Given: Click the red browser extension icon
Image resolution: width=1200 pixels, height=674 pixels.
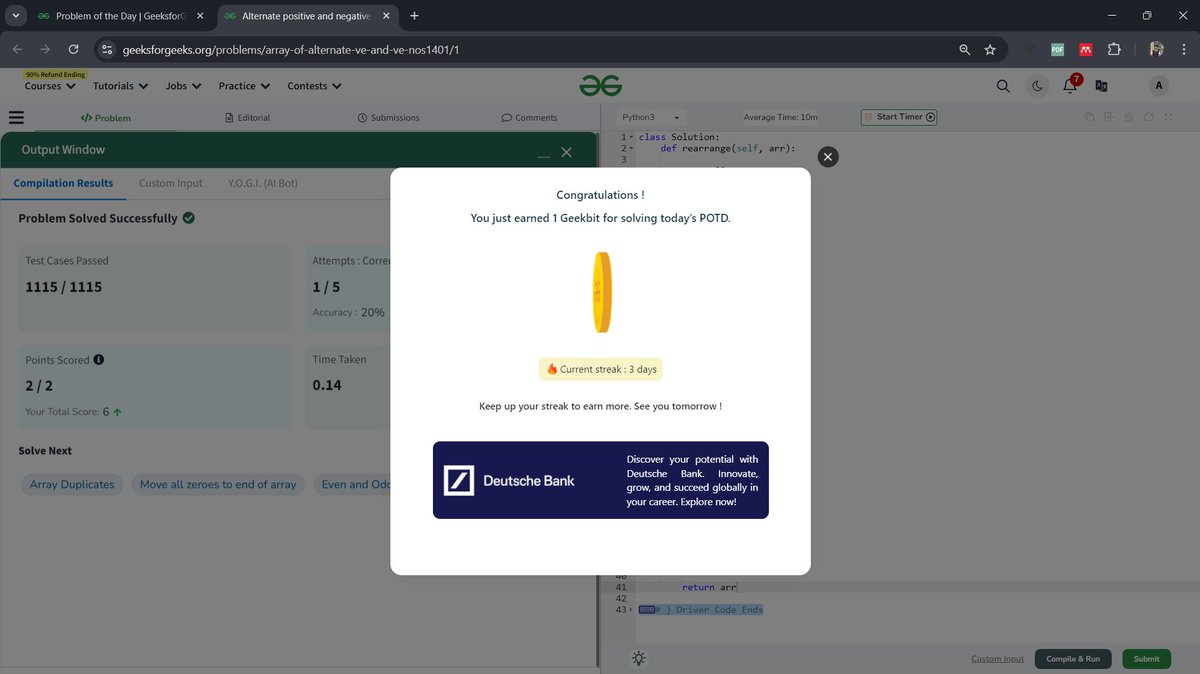Looking at the screenshot, I should [x=1085, y=49].
